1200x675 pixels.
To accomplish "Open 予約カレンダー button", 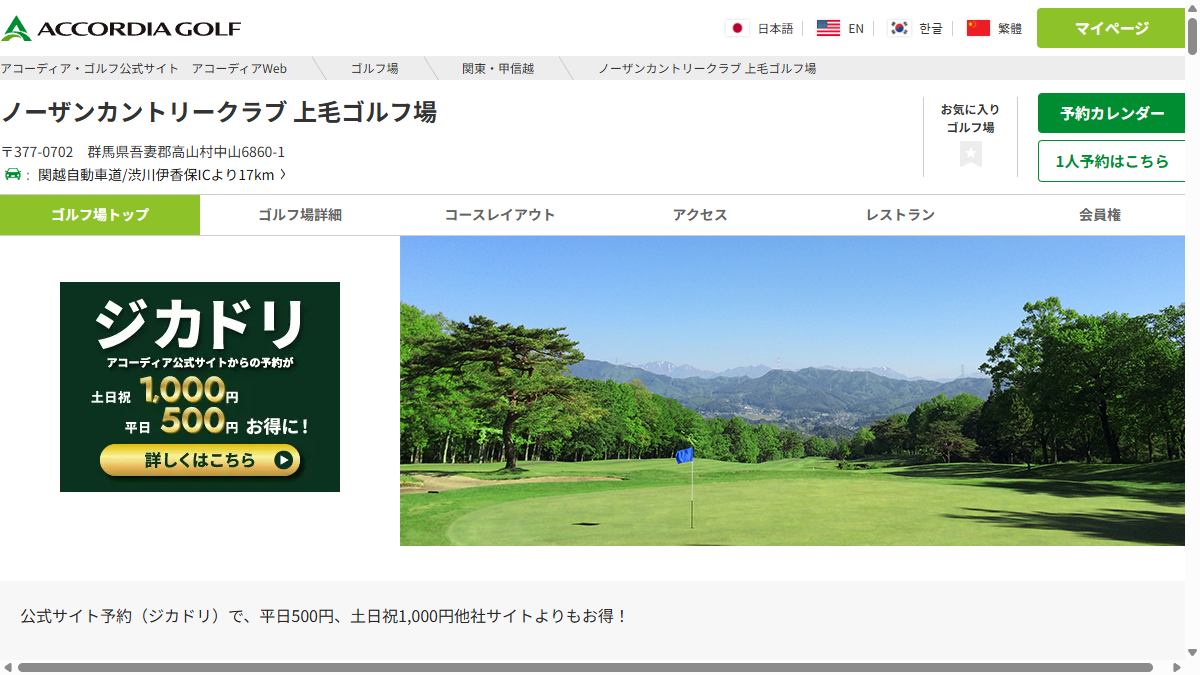I will [x=1112, y=113].
